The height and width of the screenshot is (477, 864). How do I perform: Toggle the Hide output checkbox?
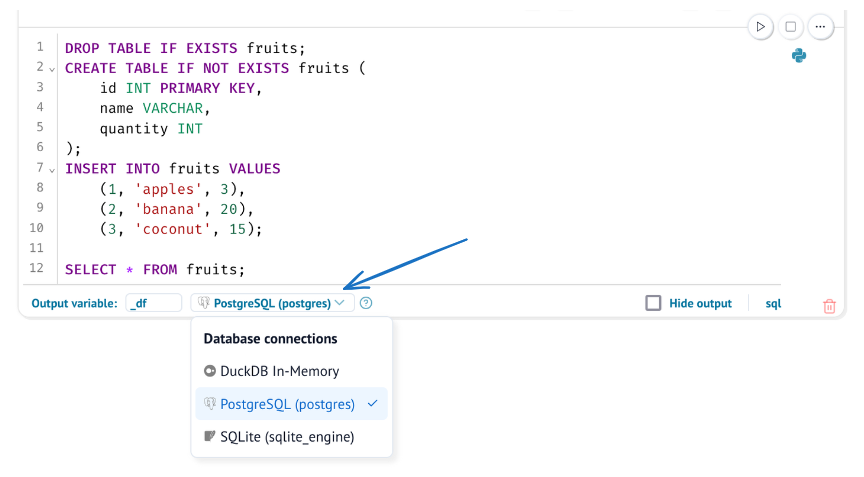click(653, 303)
